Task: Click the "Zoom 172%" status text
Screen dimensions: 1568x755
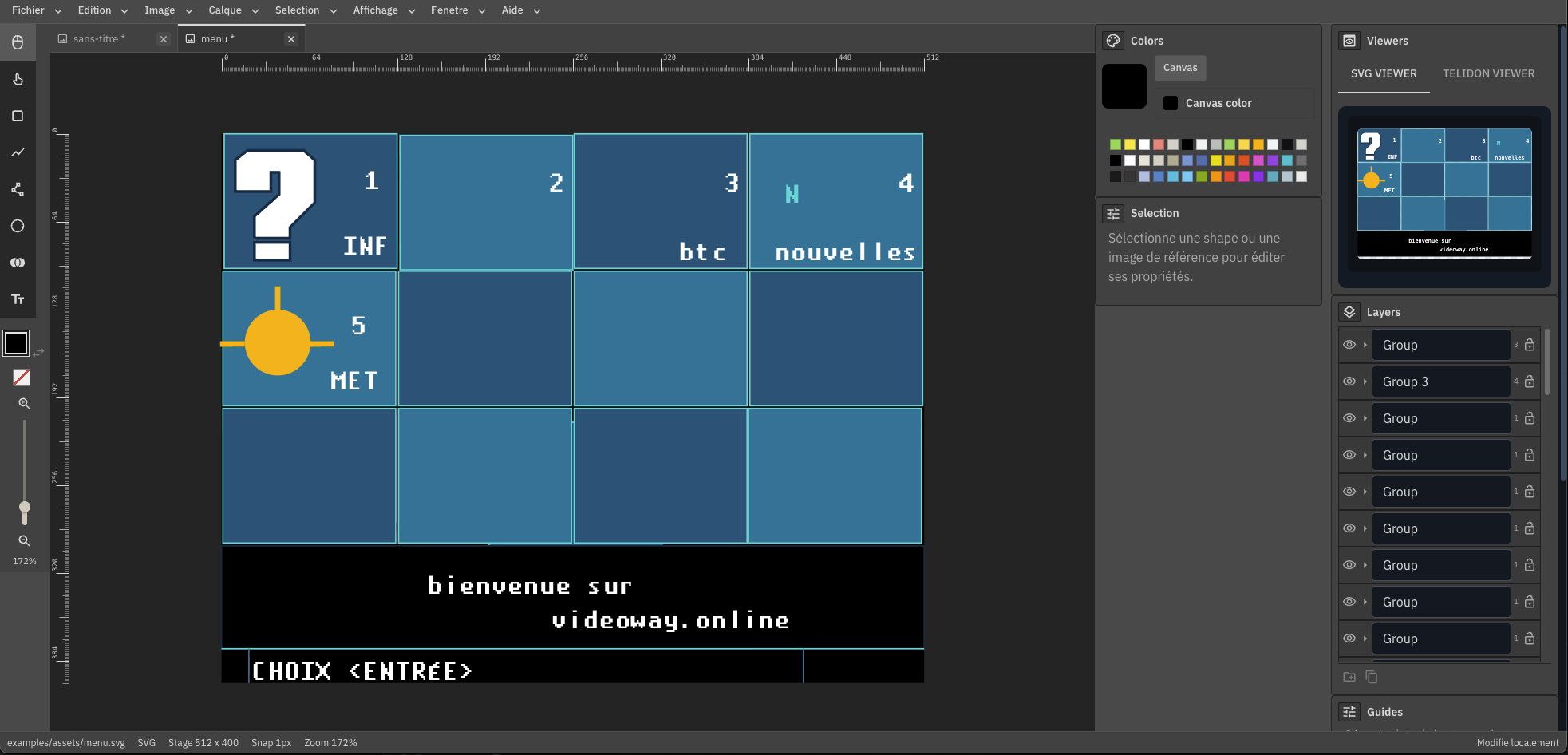Action: 330,743
